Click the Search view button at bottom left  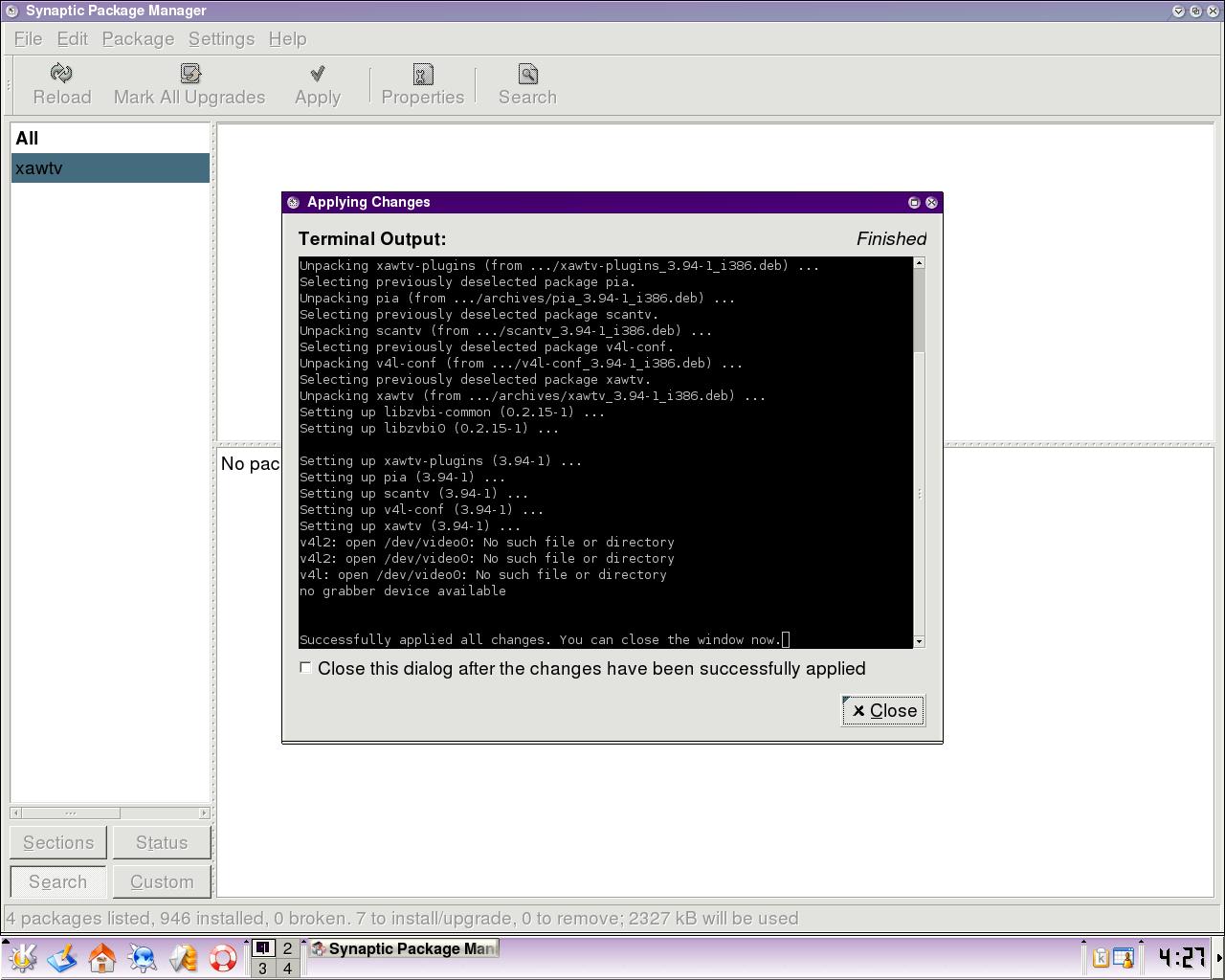point(58,881)
